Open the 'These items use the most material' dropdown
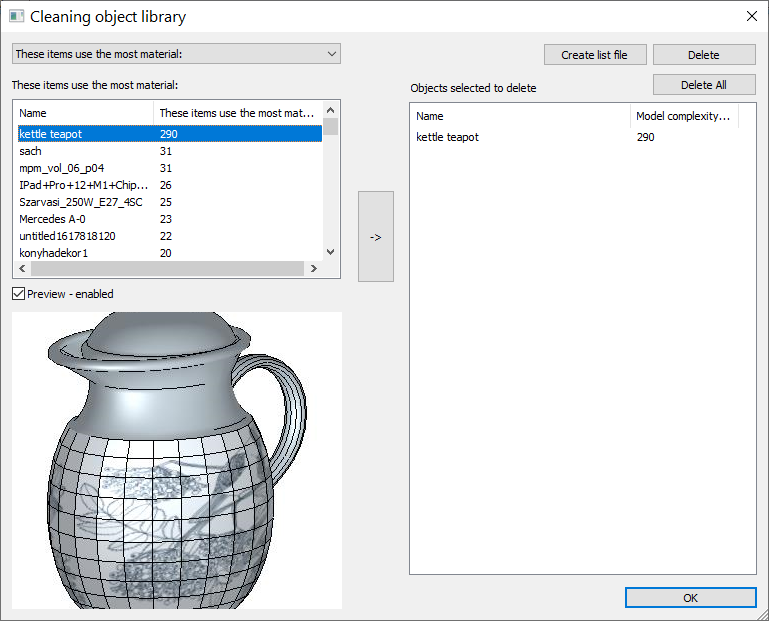The image size is (769, 621). pyautogui.click(x=176, y=54)
